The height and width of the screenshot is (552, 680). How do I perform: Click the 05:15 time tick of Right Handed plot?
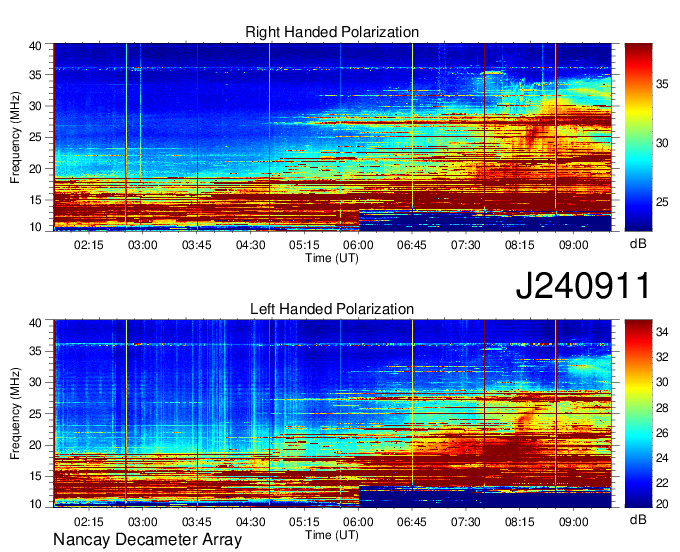click(x=304, y=245)
